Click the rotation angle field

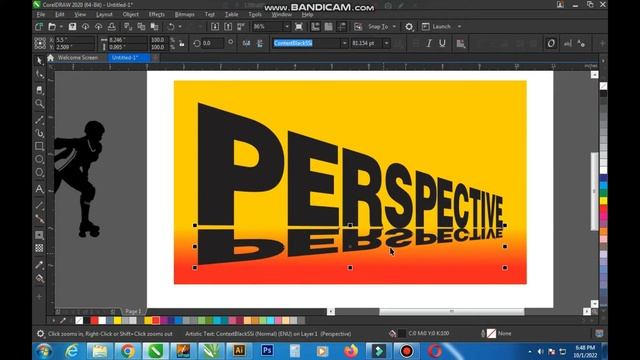(212, 43)
